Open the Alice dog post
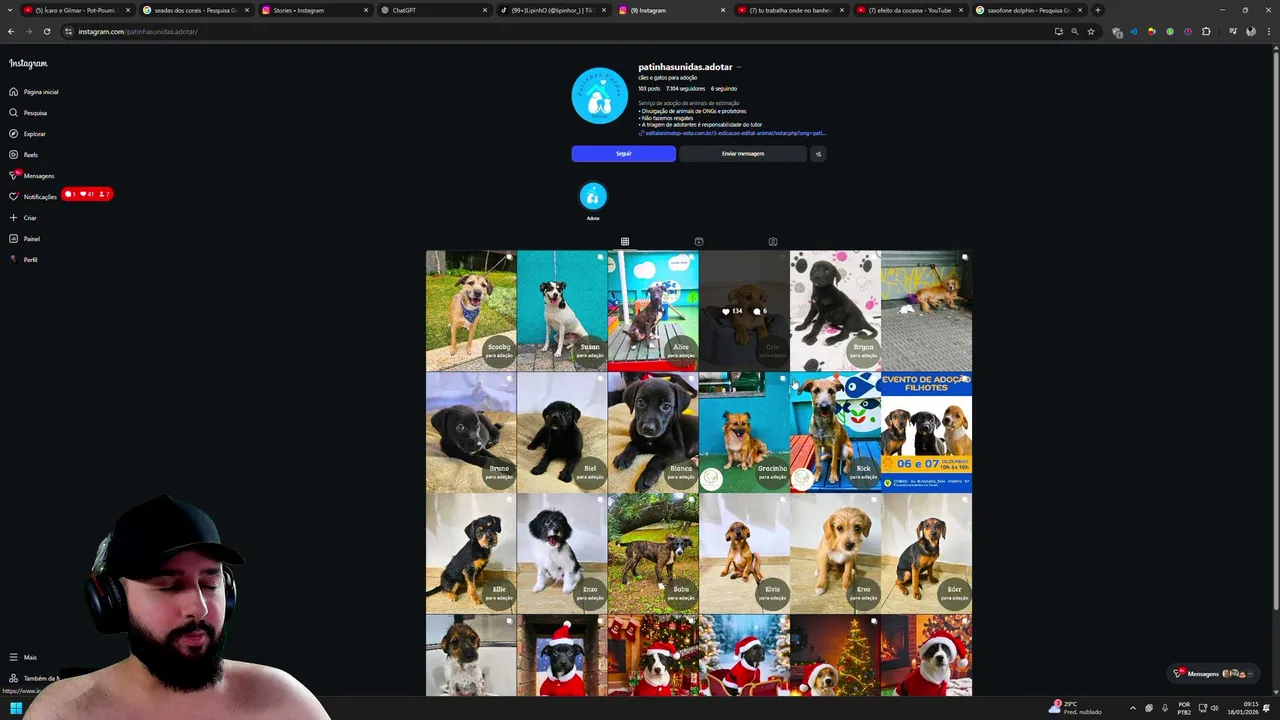This screenshot has width=1280, height=720. tap(653, 311)
